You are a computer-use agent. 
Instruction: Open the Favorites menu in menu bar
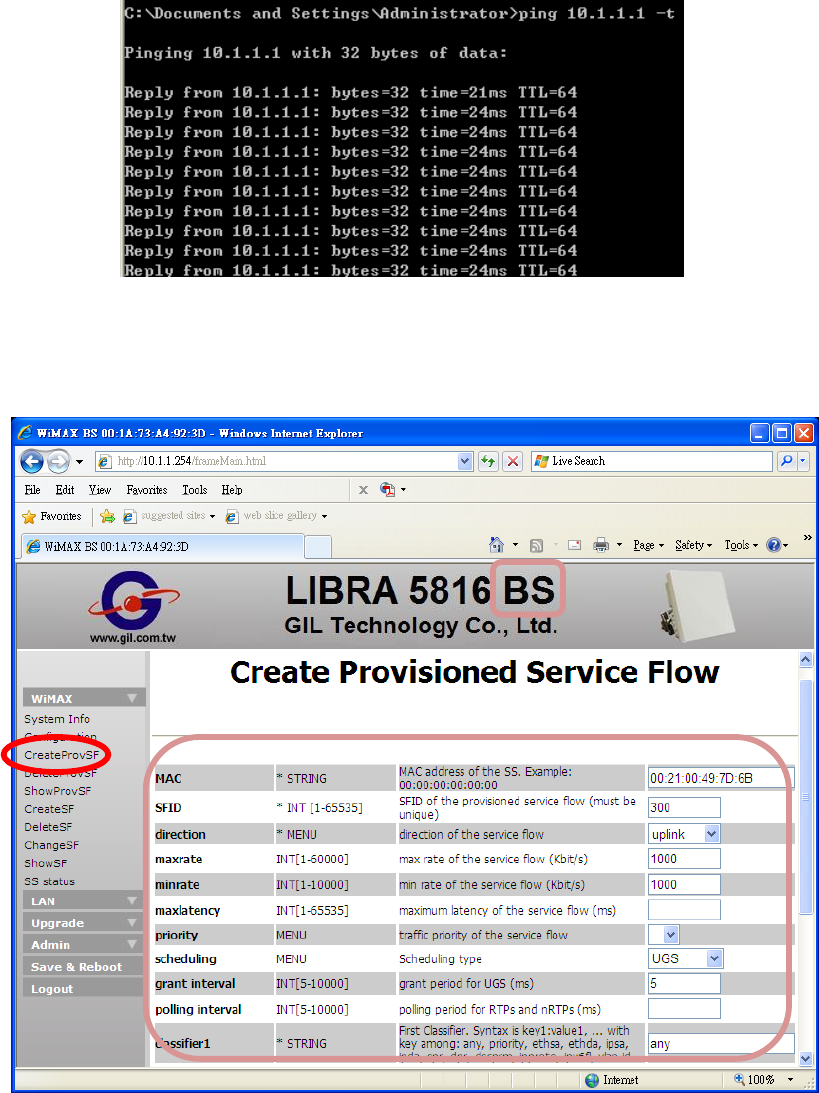146,490
